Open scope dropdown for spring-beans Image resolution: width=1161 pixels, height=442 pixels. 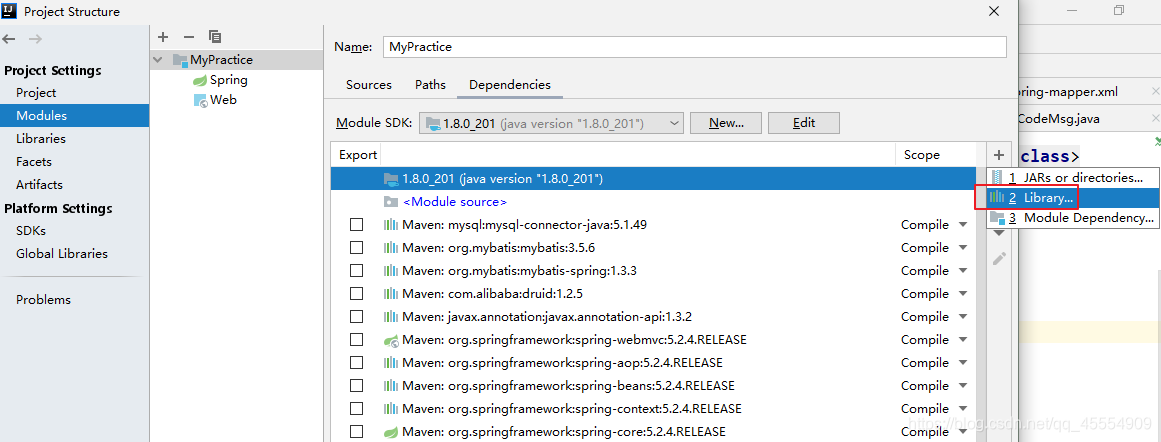pos(963,386)
